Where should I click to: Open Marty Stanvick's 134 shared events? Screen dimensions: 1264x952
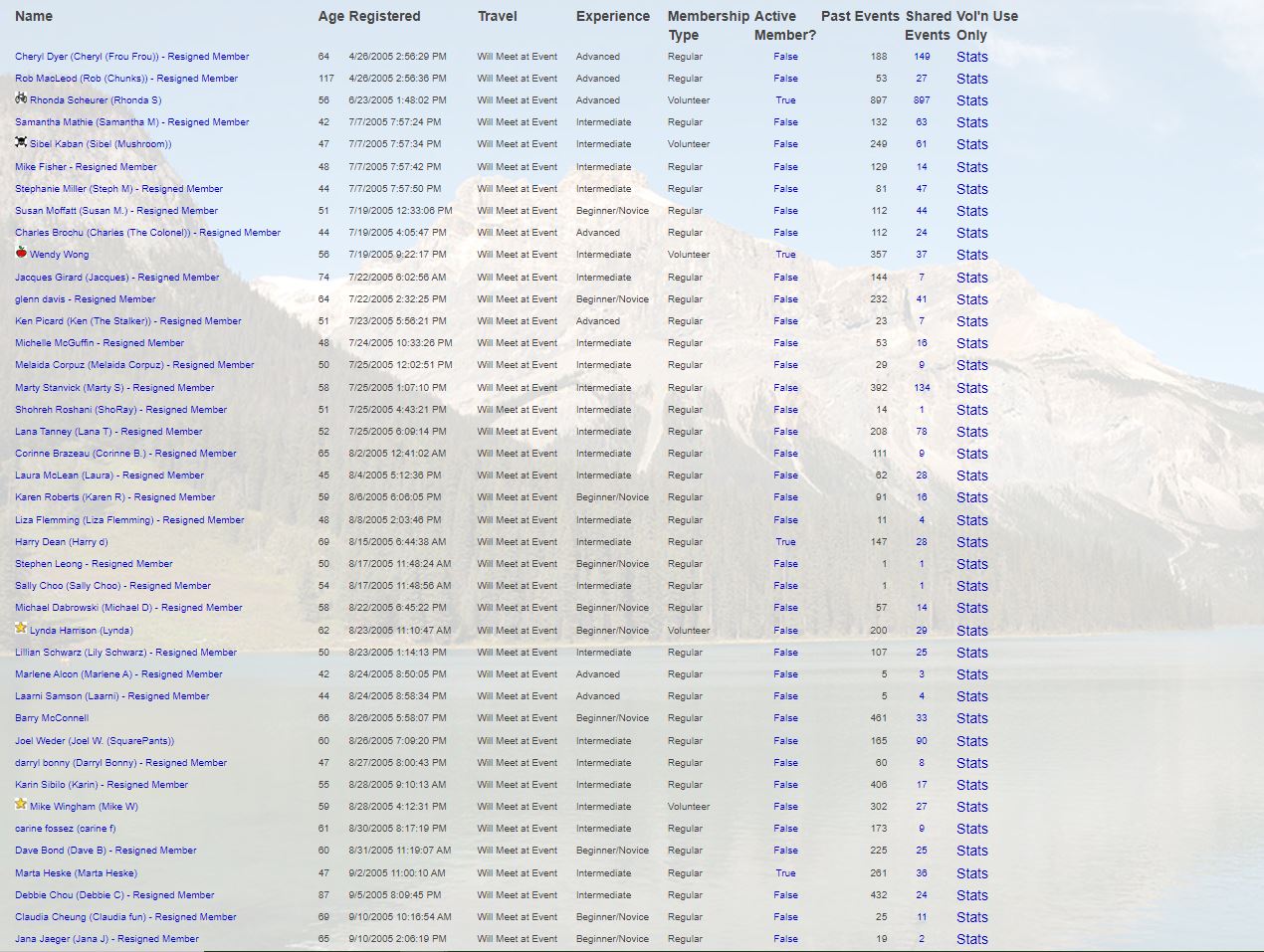[x=922, y=388]
